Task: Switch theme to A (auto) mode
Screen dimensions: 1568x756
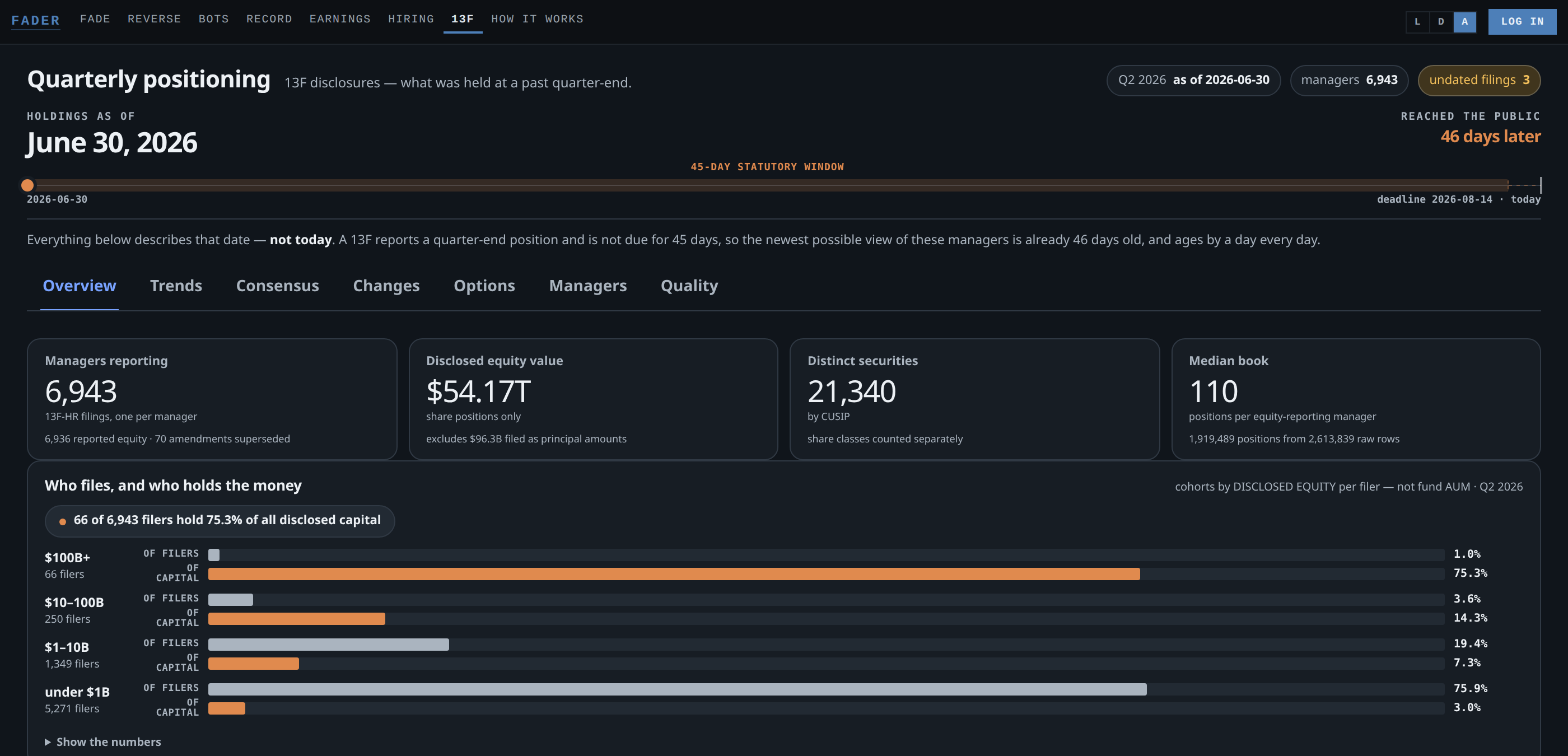Action: 1464,21
